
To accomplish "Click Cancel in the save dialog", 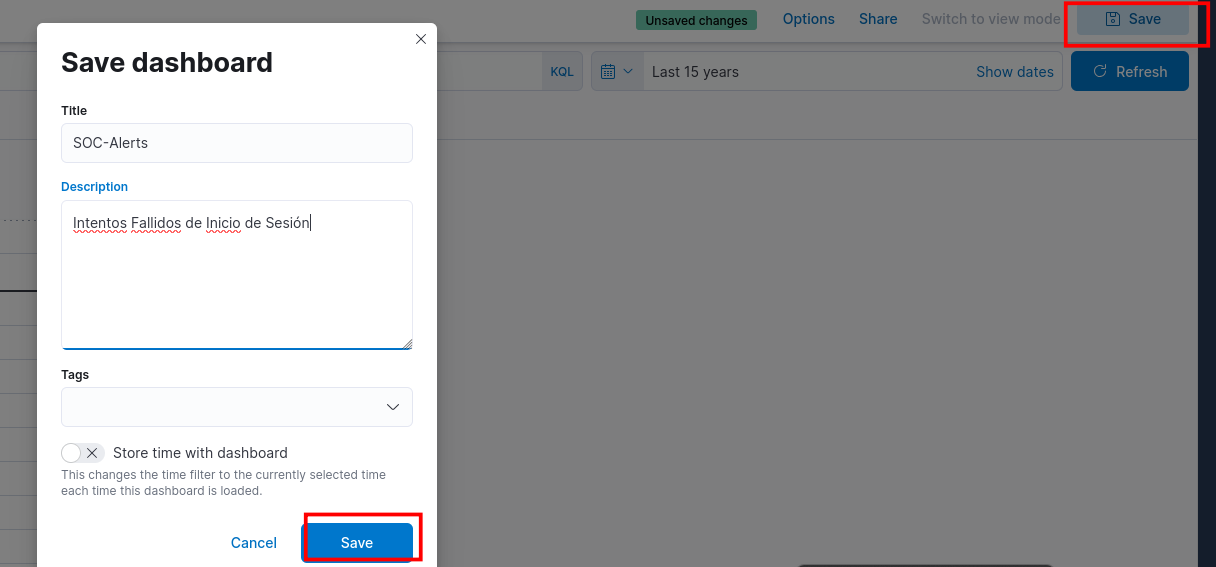I will click(x=254, y=543).
